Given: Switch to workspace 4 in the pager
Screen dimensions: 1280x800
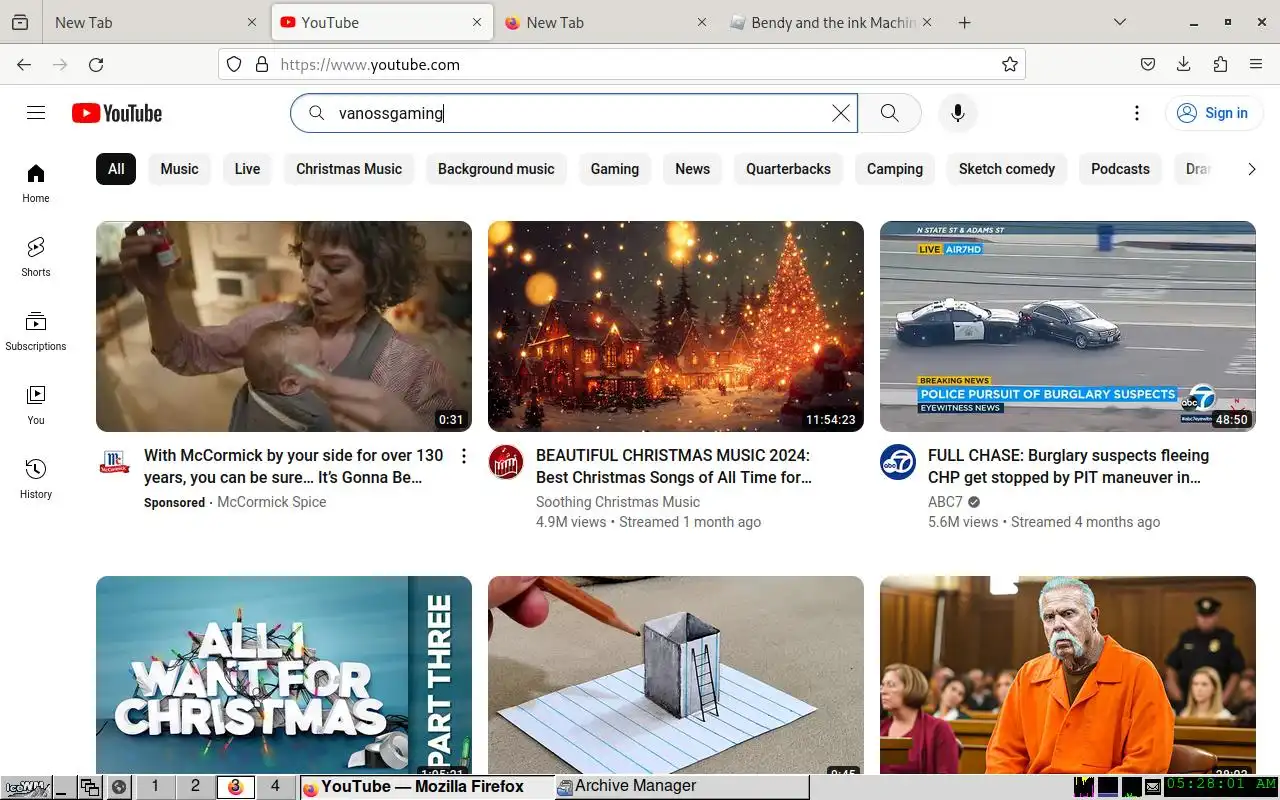Looking at the screenshot, I should coord(275,787).
